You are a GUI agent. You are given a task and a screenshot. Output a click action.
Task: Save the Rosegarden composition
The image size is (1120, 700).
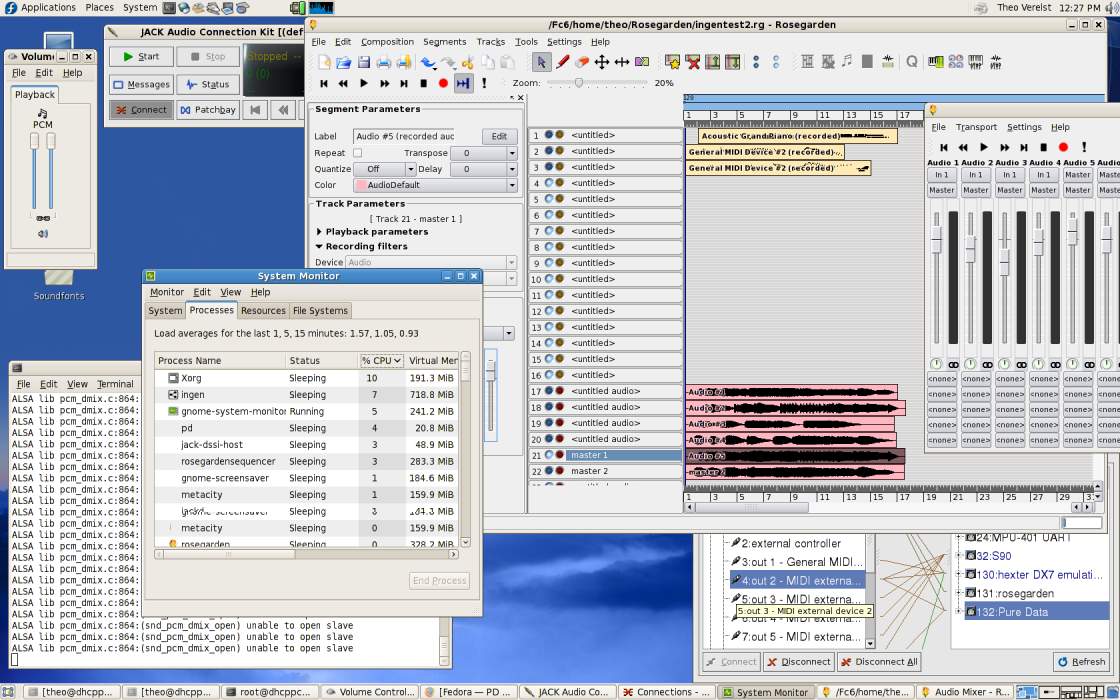(x=364, y=62)
